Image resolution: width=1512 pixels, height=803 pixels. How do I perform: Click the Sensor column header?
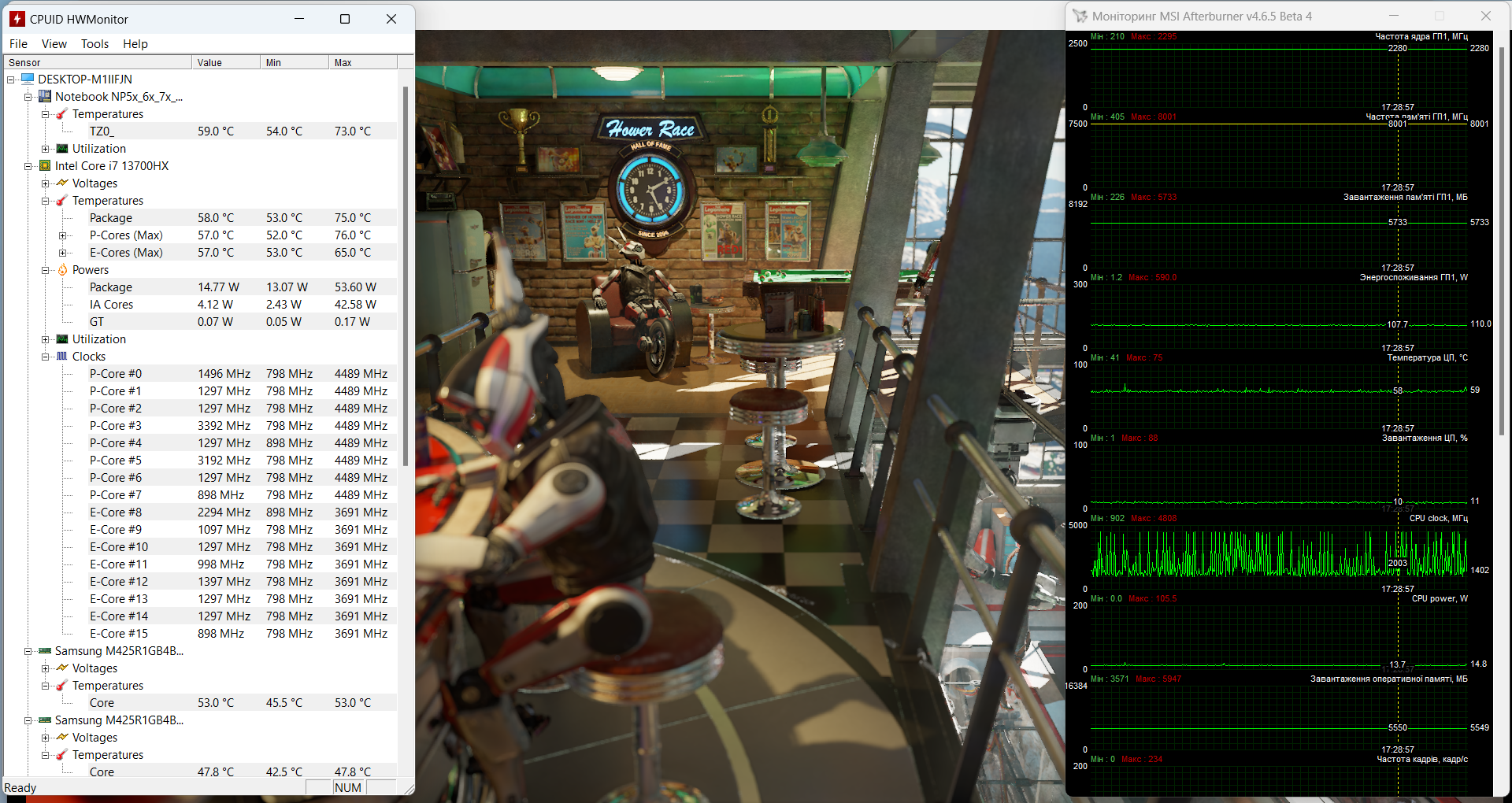point(98,62)
